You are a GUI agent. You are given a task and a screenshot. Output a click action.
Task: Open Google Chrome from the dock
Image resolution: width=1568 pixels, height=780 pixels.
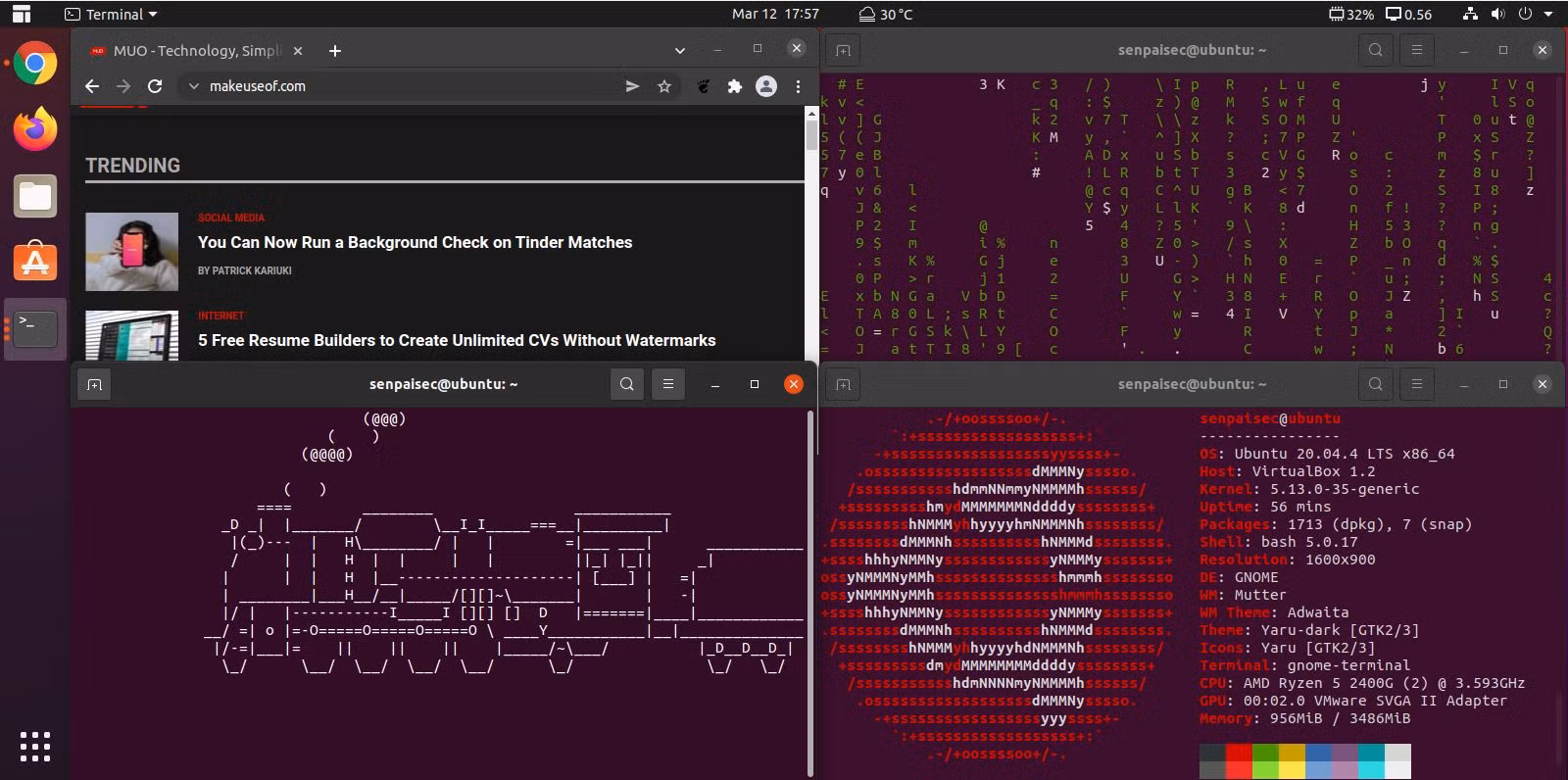click(x=35, y=65)
